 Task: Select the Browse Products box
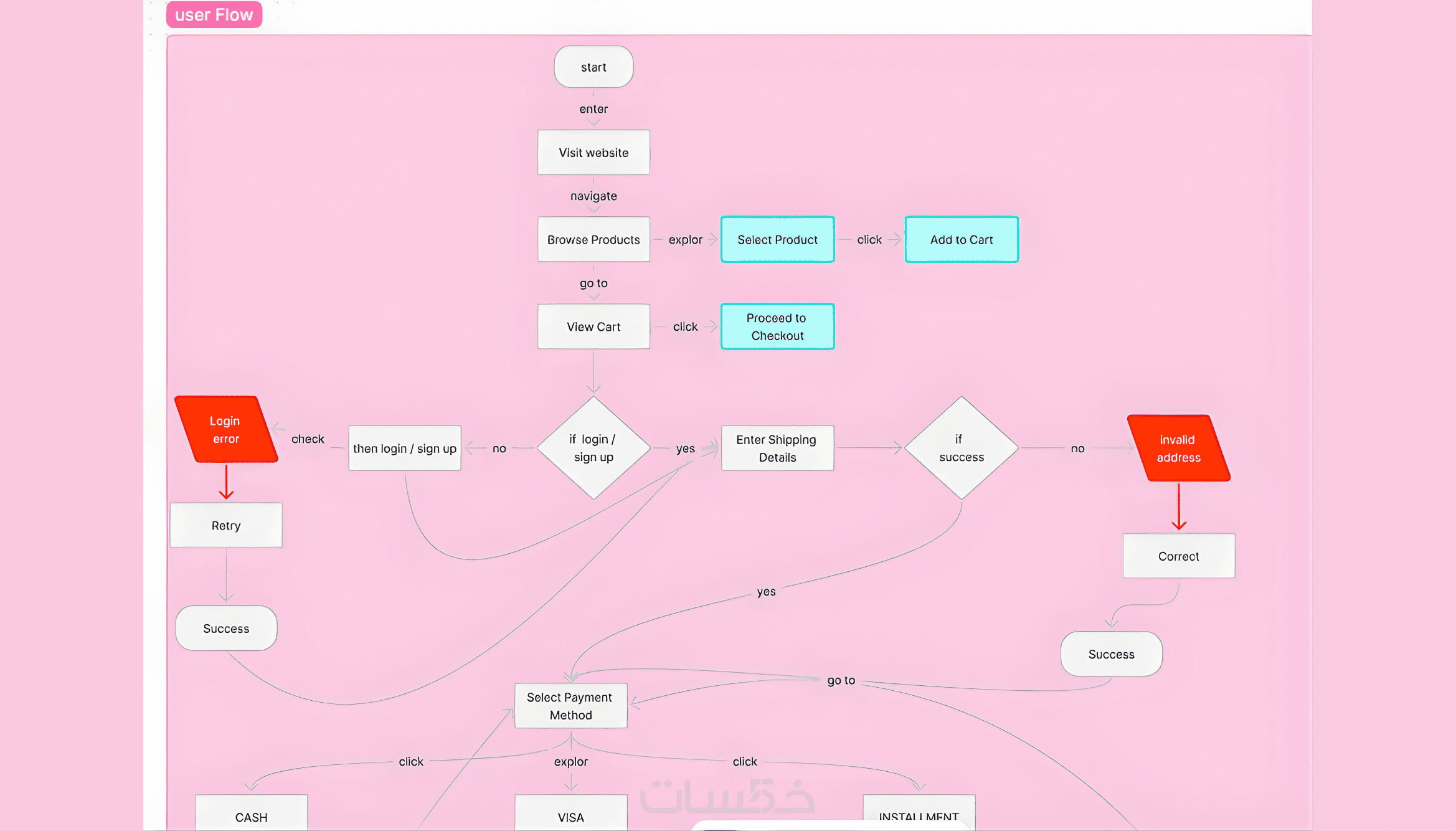tap(593, 240)
